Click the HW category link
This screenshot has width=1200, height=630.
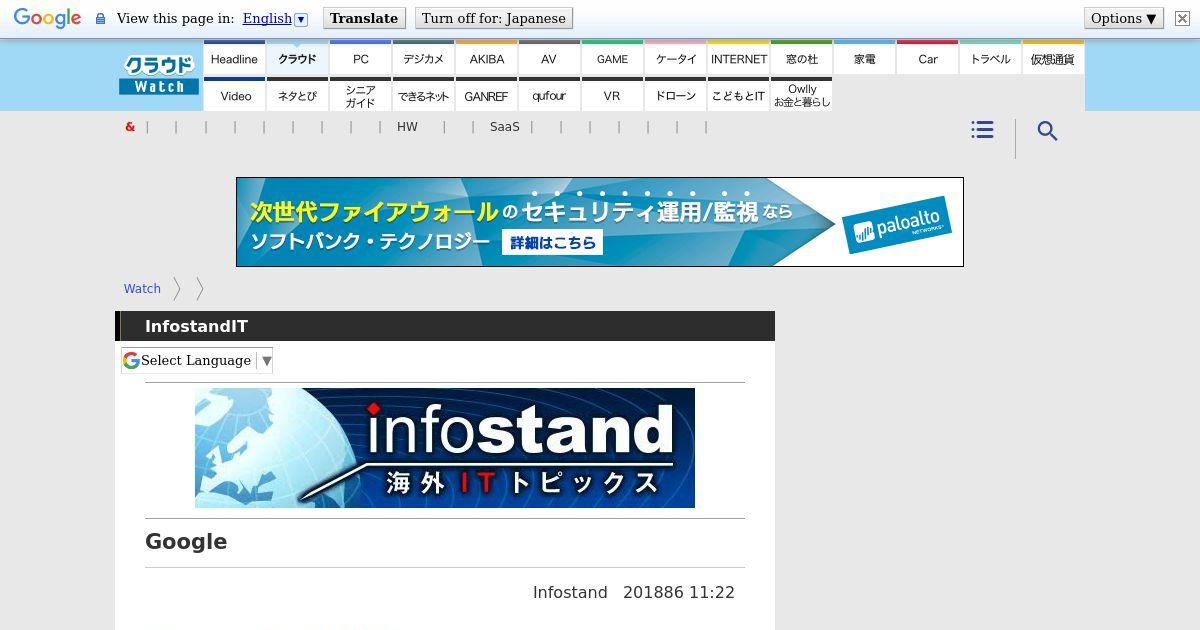(407, 127)
